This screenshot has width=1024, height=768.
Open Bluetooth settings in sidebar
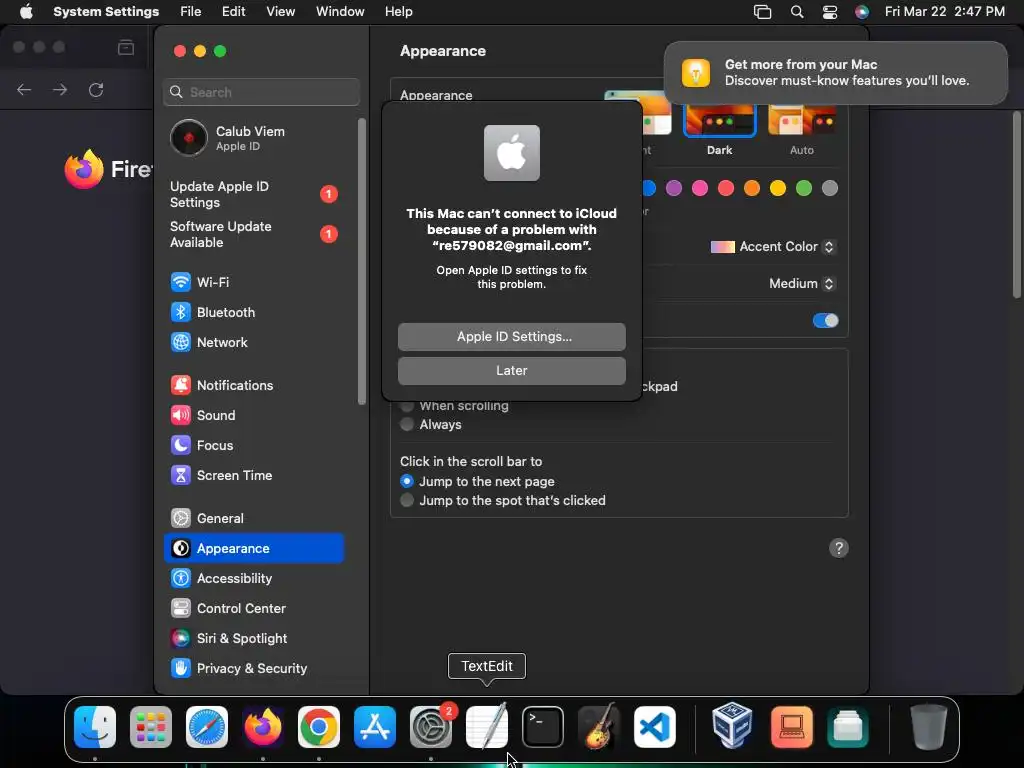pyautogui.click(x=253, y=312)
